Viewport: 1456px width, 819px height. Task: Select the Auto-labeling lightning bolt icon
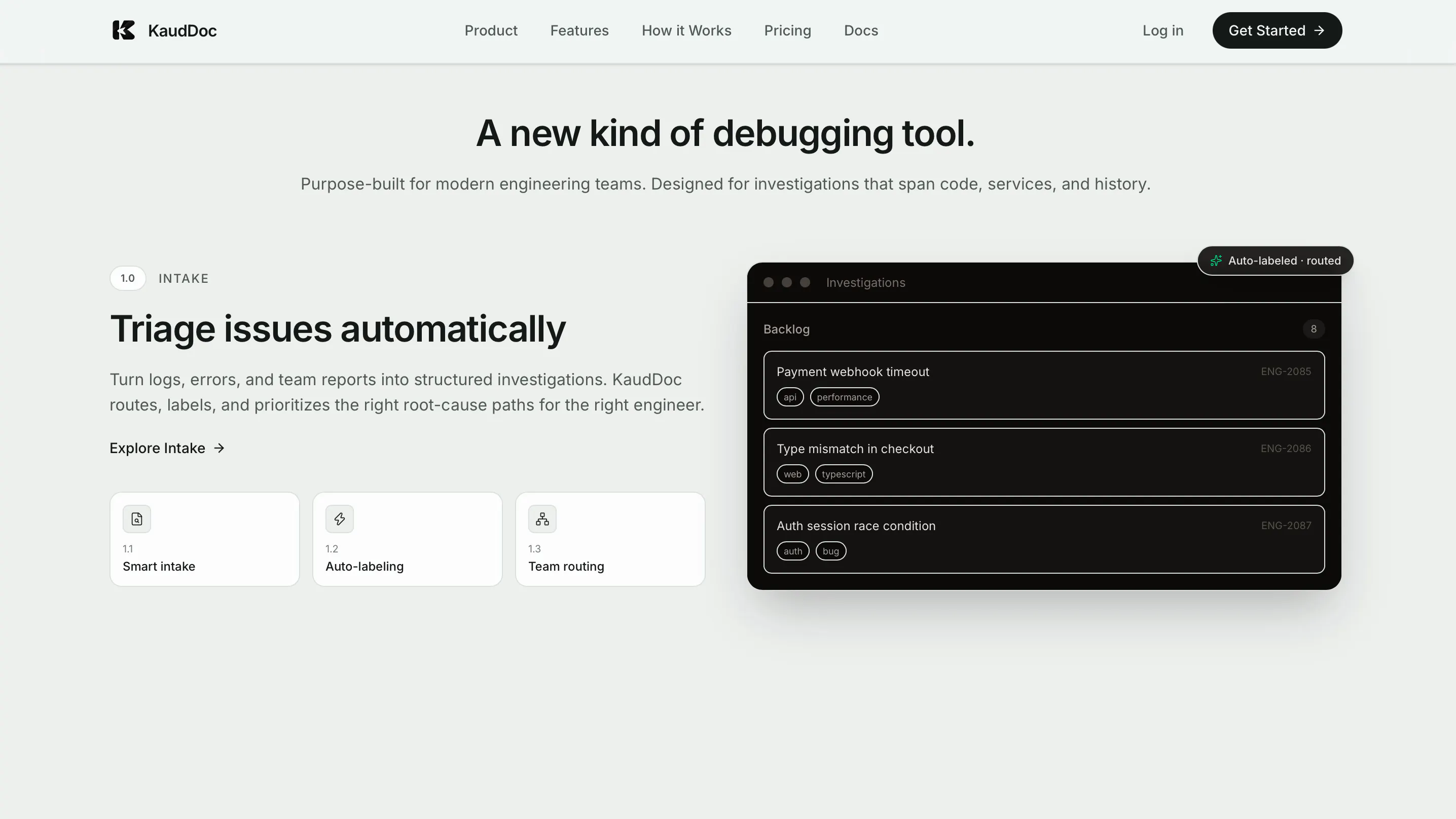(340, 519)
